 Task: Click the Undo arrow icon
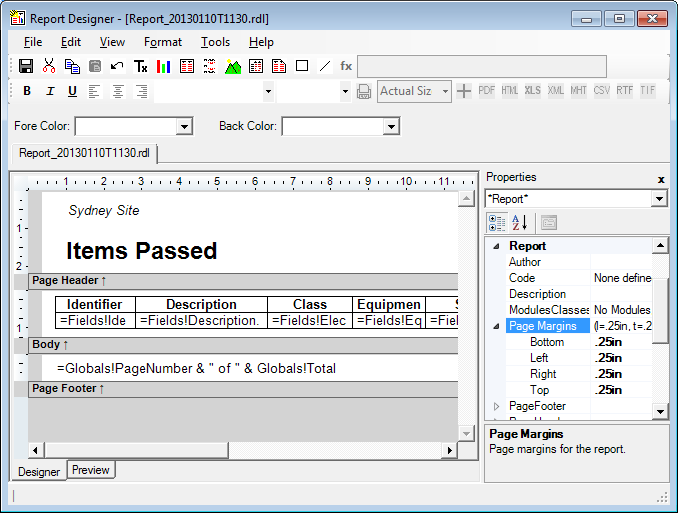[117, 66]
